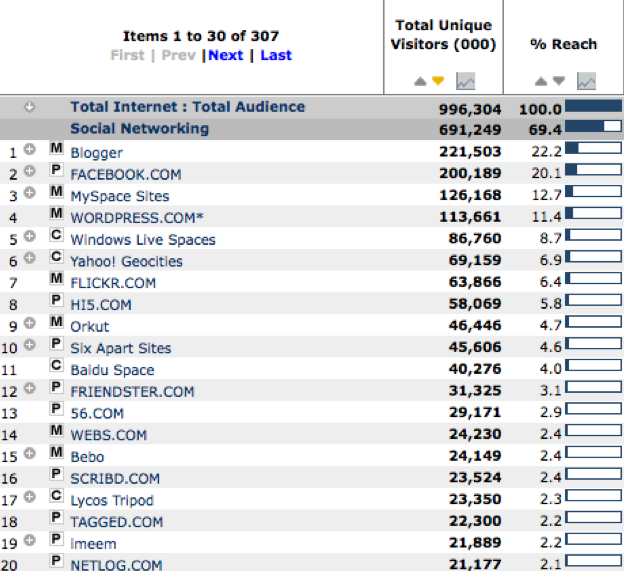
Task: Click the M badge beside FLICKR.COM
Action: click(57, 279)
